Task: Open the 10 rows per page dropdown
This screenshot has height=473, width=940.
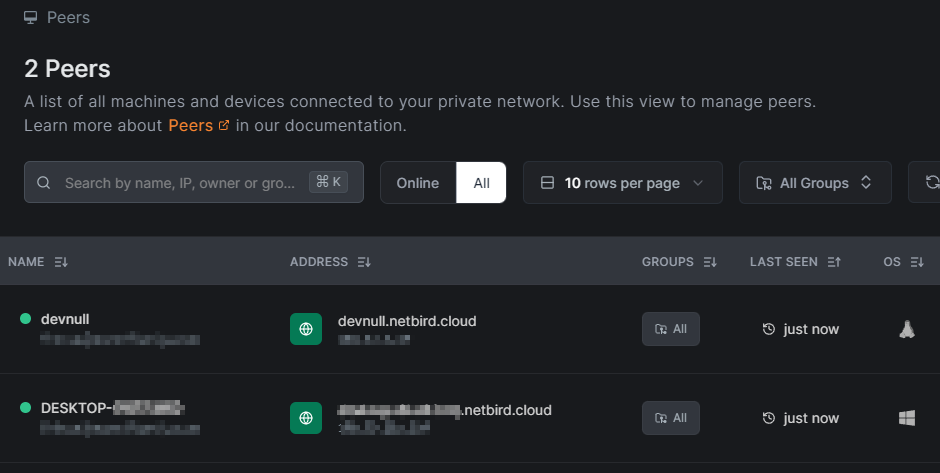Action: (x=622, y=183)
